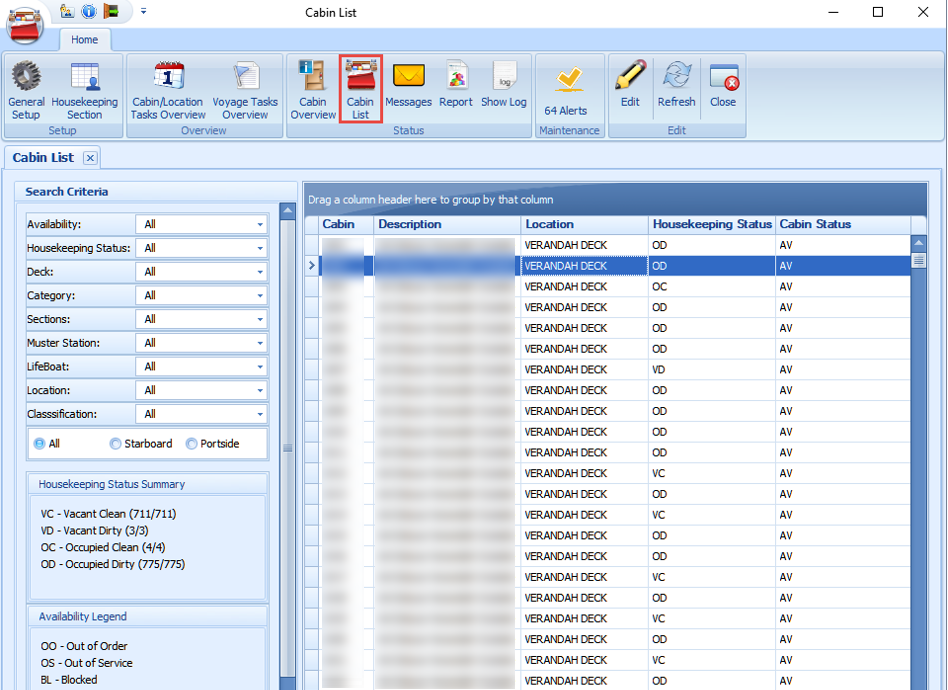Select the Starboard radio button
Image resolution: width=948 pixels, height=690 pixels.
point(113,443)
